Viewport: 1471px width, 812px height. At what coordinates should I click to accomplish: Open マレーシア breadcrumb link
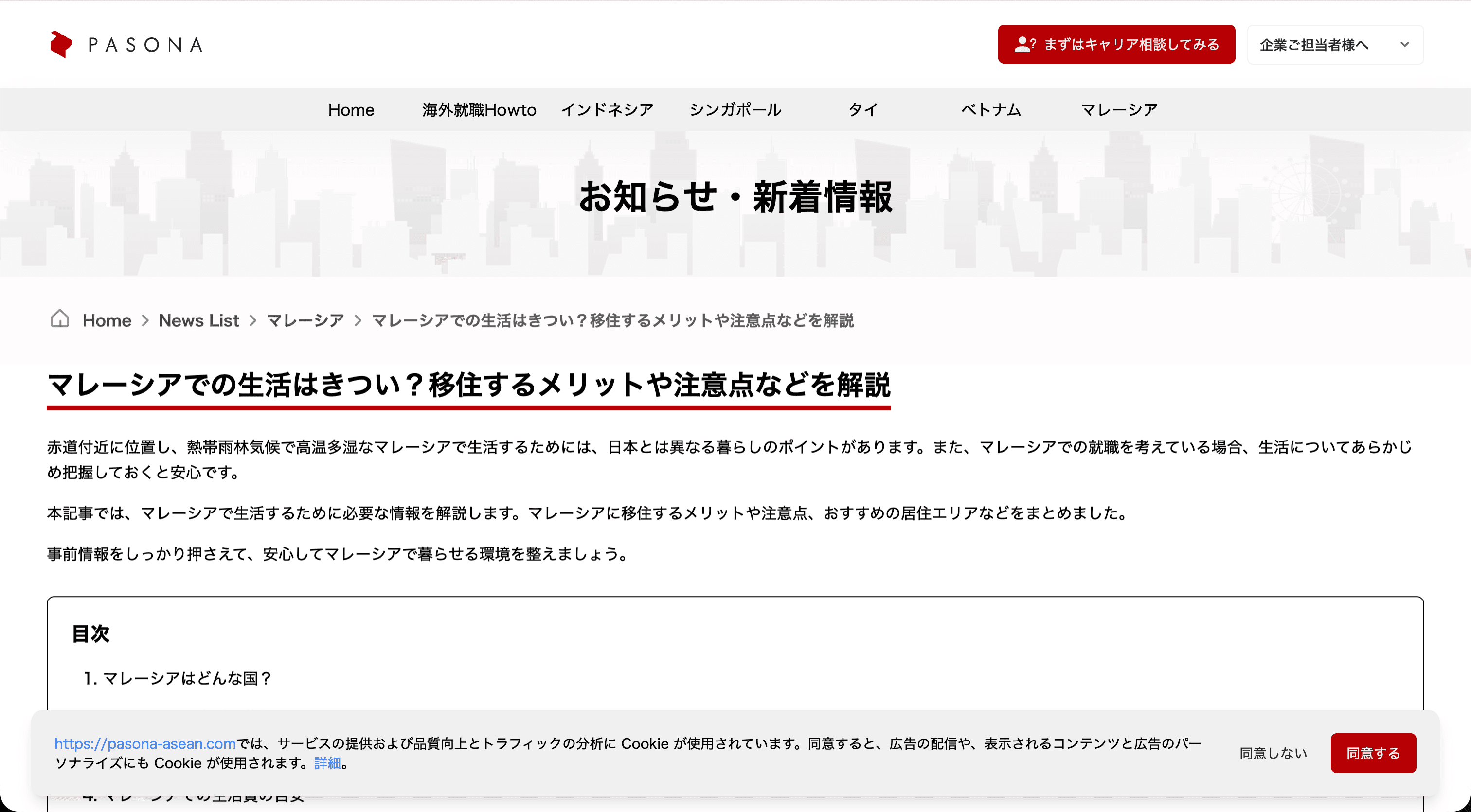coord(305,320)
